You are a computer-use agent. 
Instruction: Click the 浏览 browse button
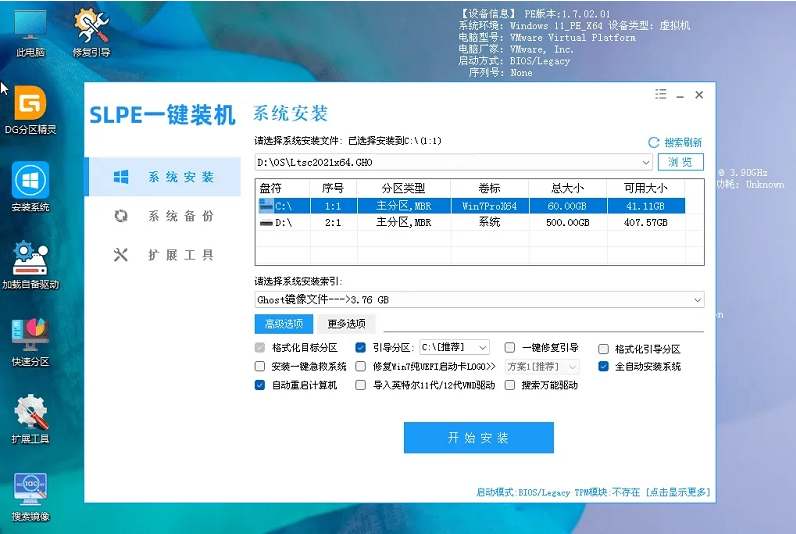681,162
